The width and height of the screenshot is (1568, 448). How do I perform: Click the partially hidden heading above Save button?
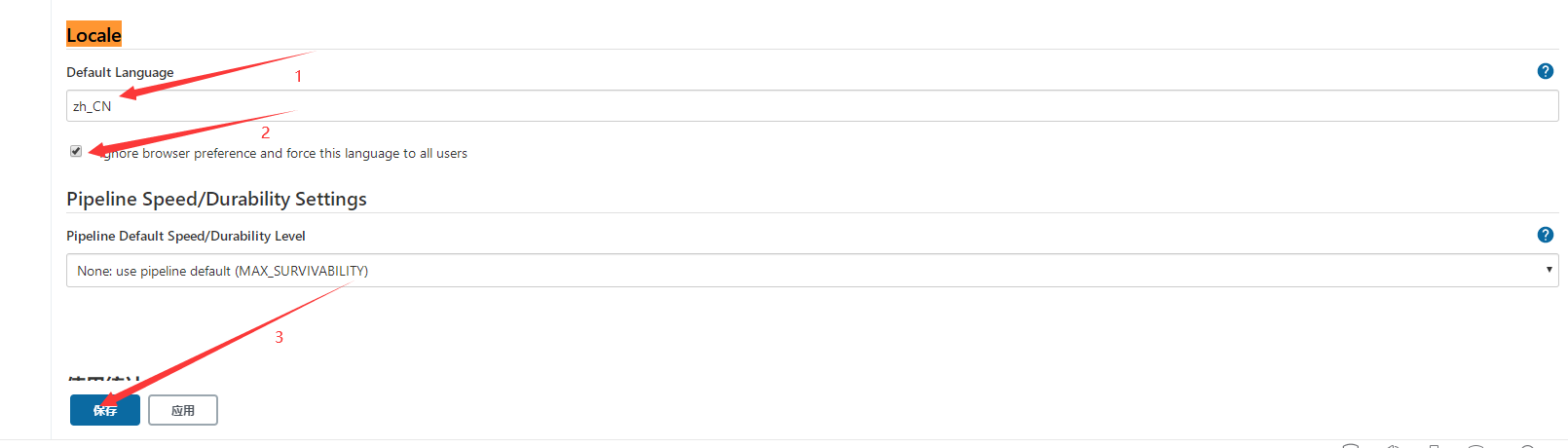pyautogui.click(x=103, y=380)
